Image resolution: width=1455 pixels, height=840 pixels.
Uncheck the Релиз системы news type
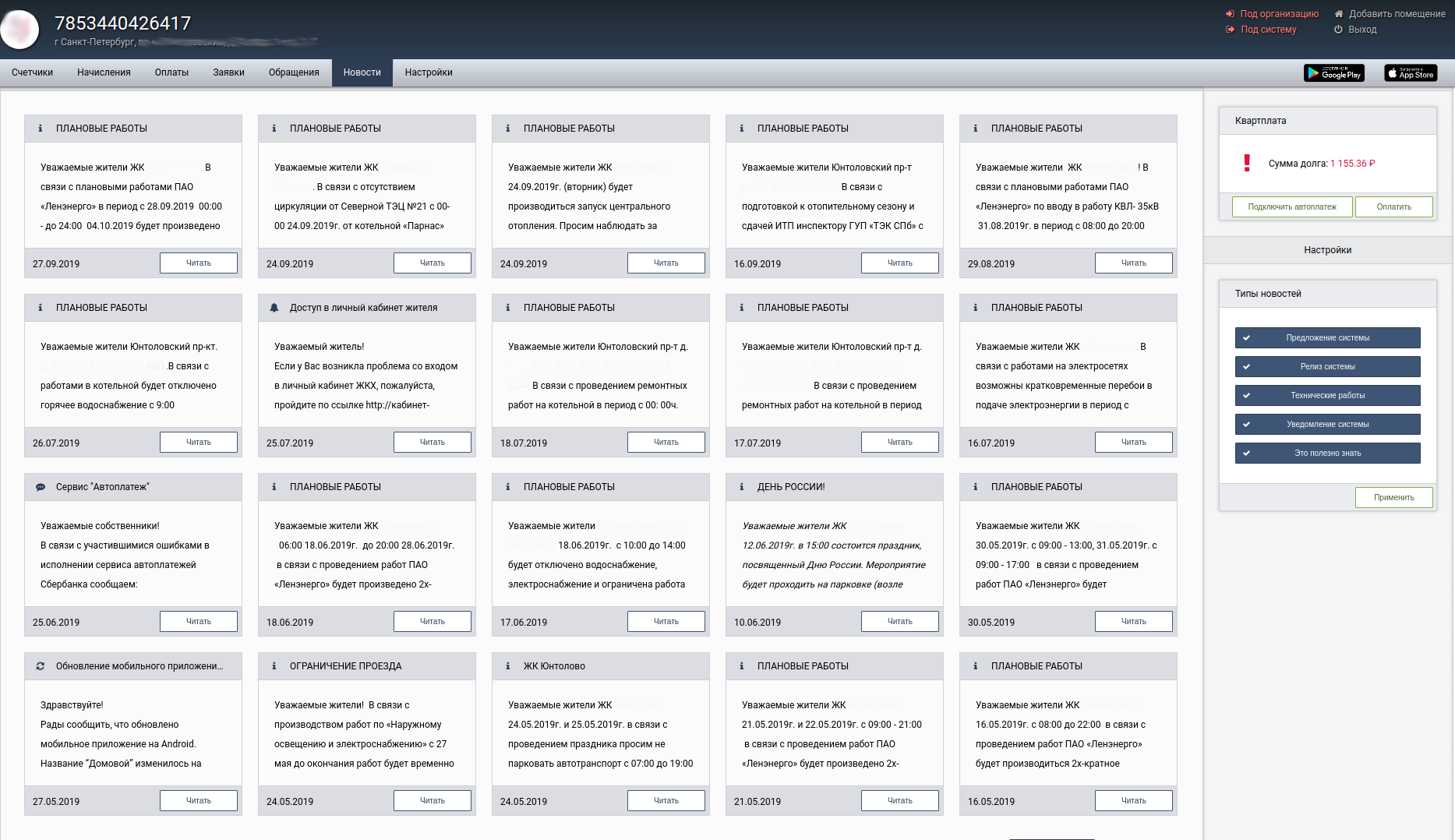coord(1327,367)
